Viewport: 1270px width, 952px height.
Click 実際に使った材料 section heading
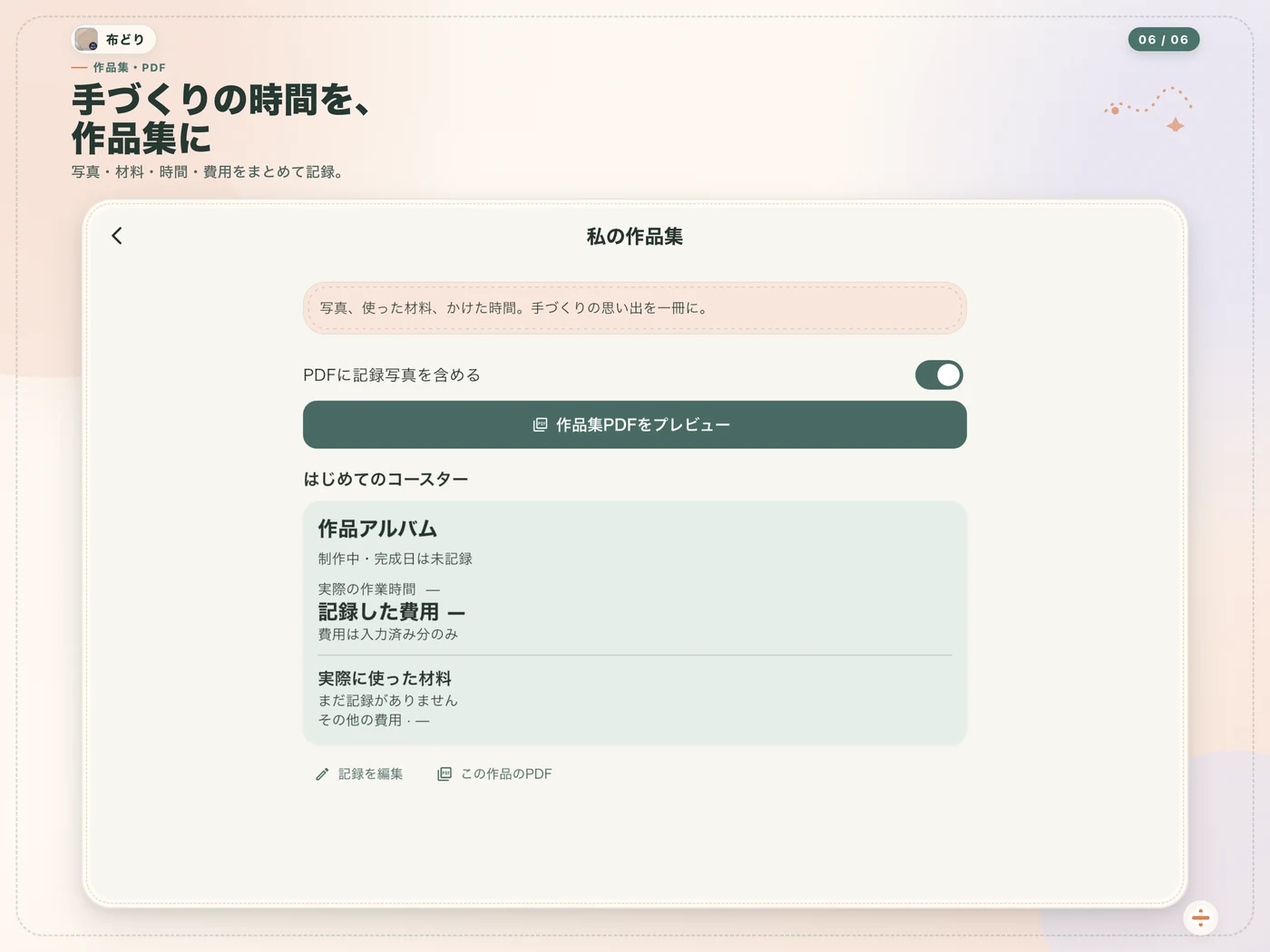tap(385, 678)
